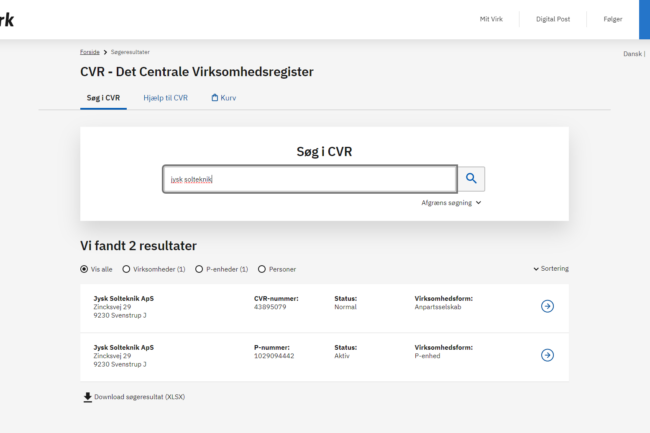Select the Søg i CVR tab

103,98
